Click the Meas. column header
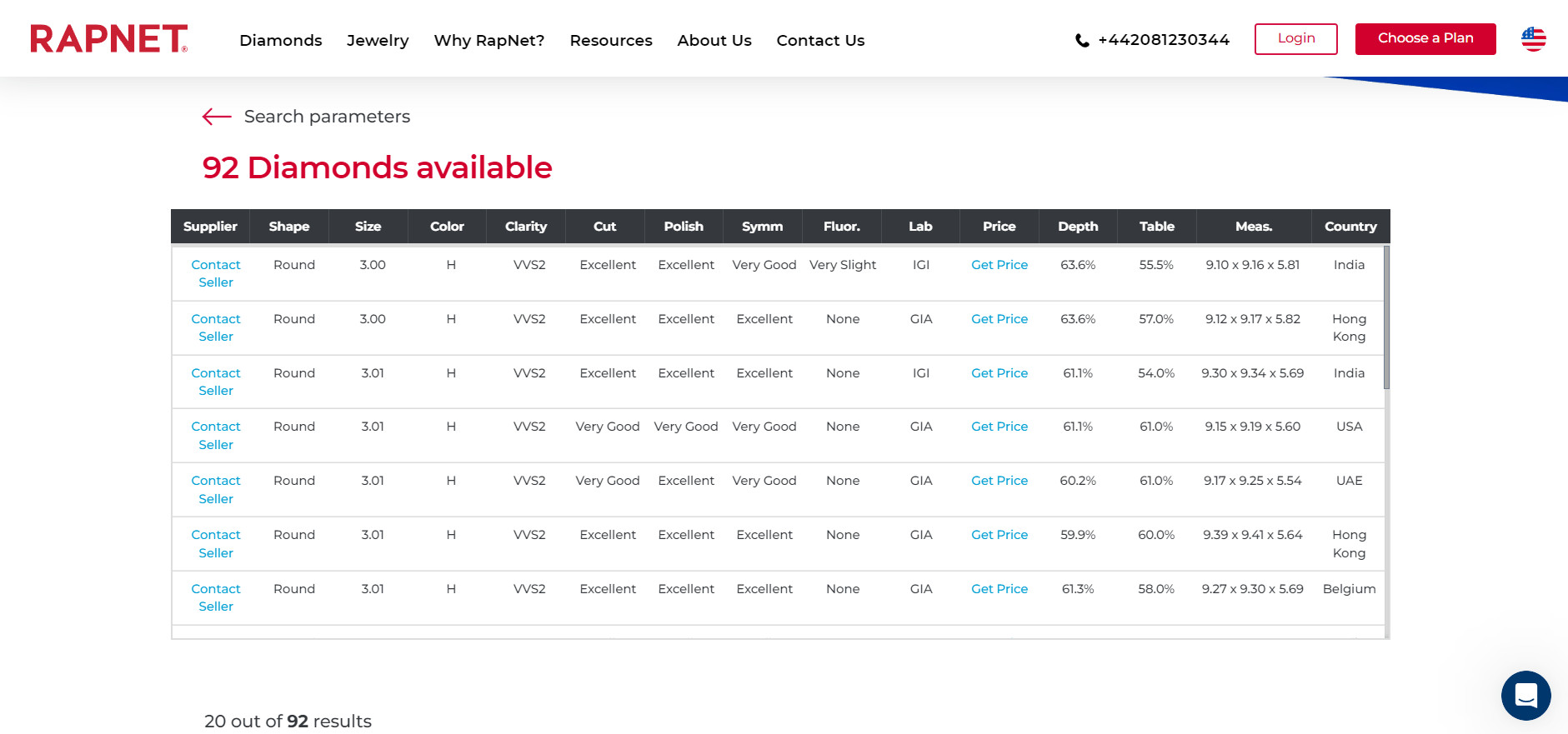Image resolution: width=1568 pixels, height=734 pixels. click(1254, 227)
